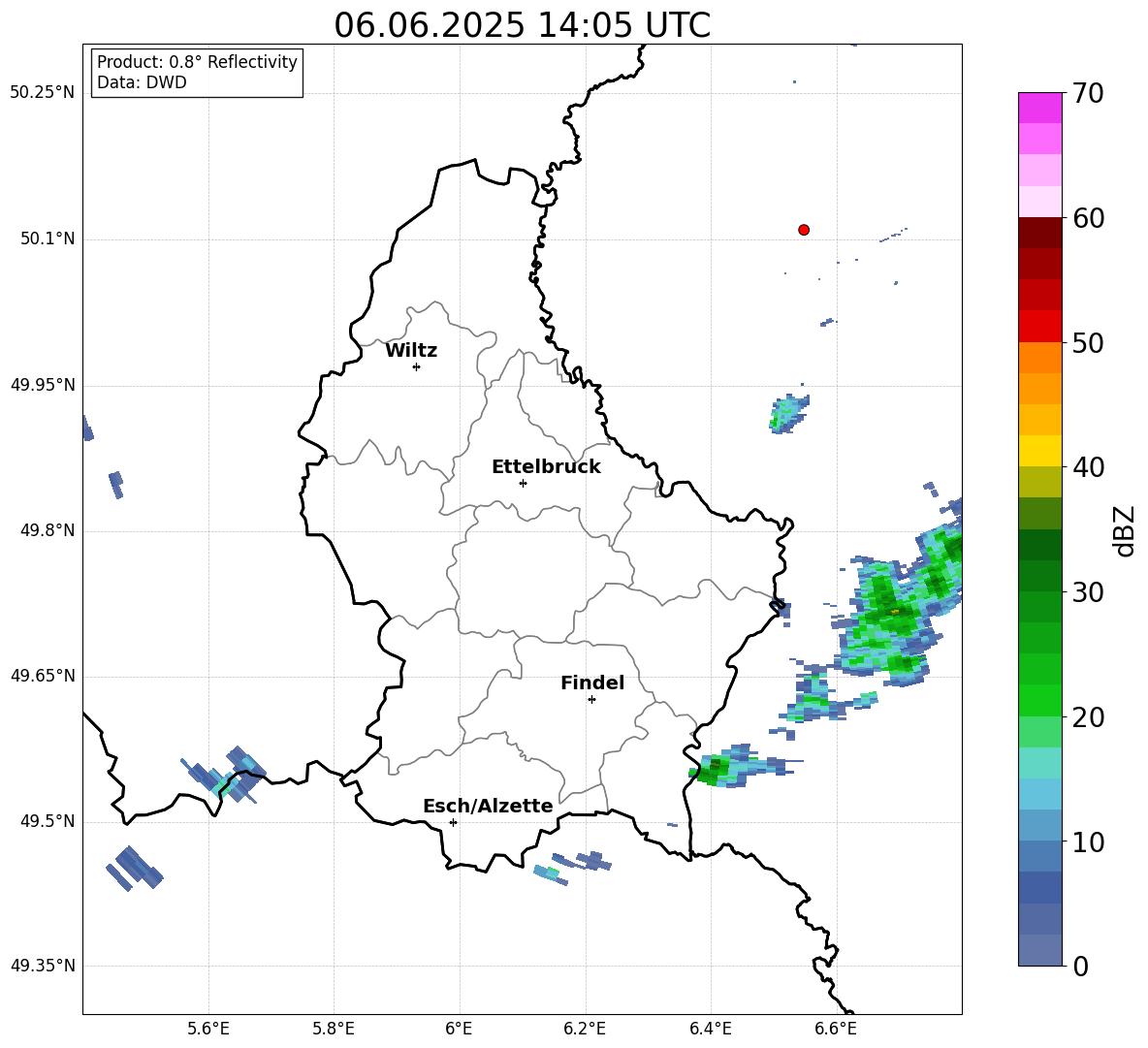
Task: Click the 40 tick on the colorbar
Action: 1087,467
